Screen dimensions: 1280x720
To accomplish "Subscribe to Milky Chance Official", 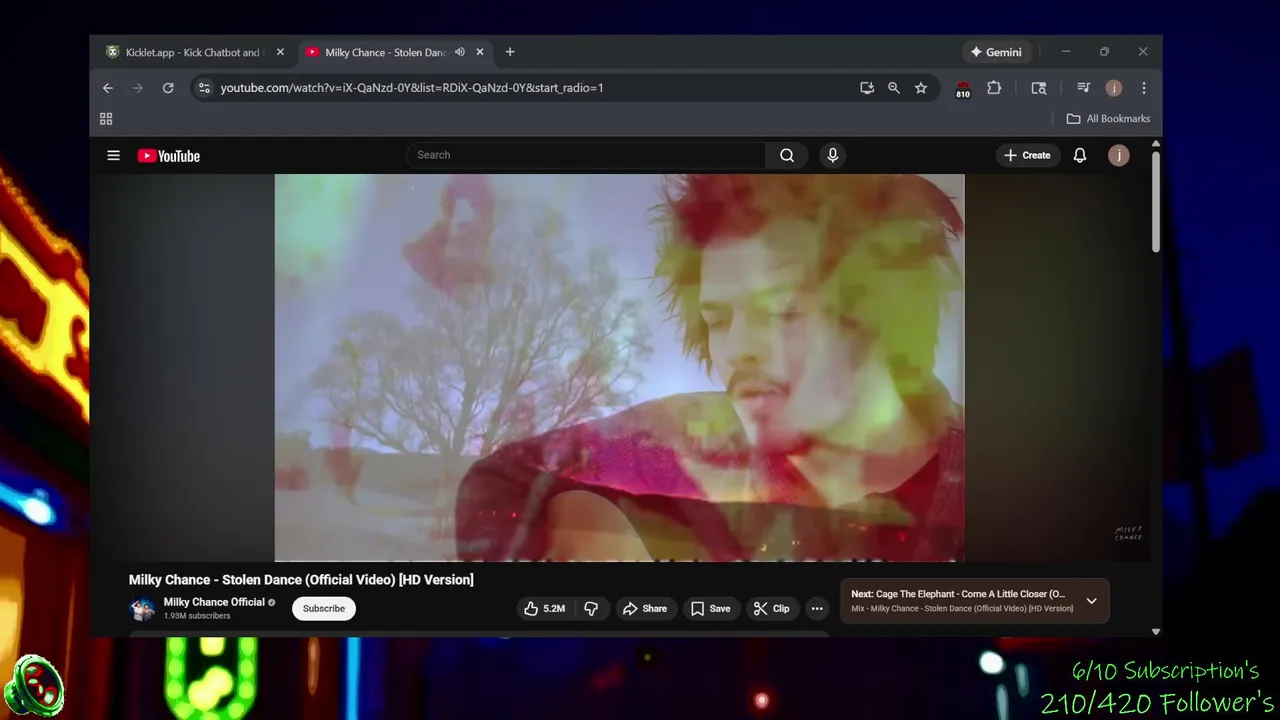I will point(324,608).
